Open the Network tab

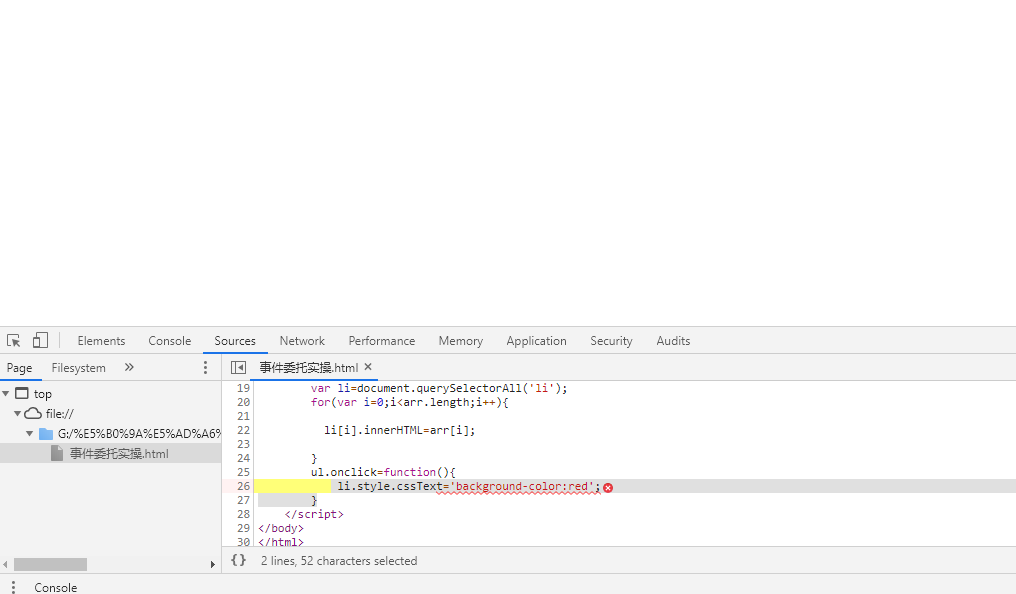pyautogui.click(x=302, y=341)
